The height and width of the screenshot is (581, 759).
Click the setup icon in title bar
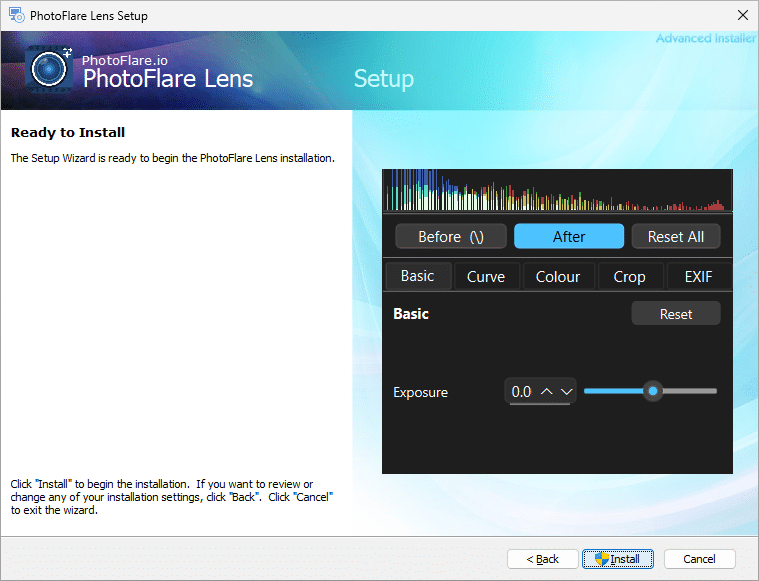coord(16,15)
